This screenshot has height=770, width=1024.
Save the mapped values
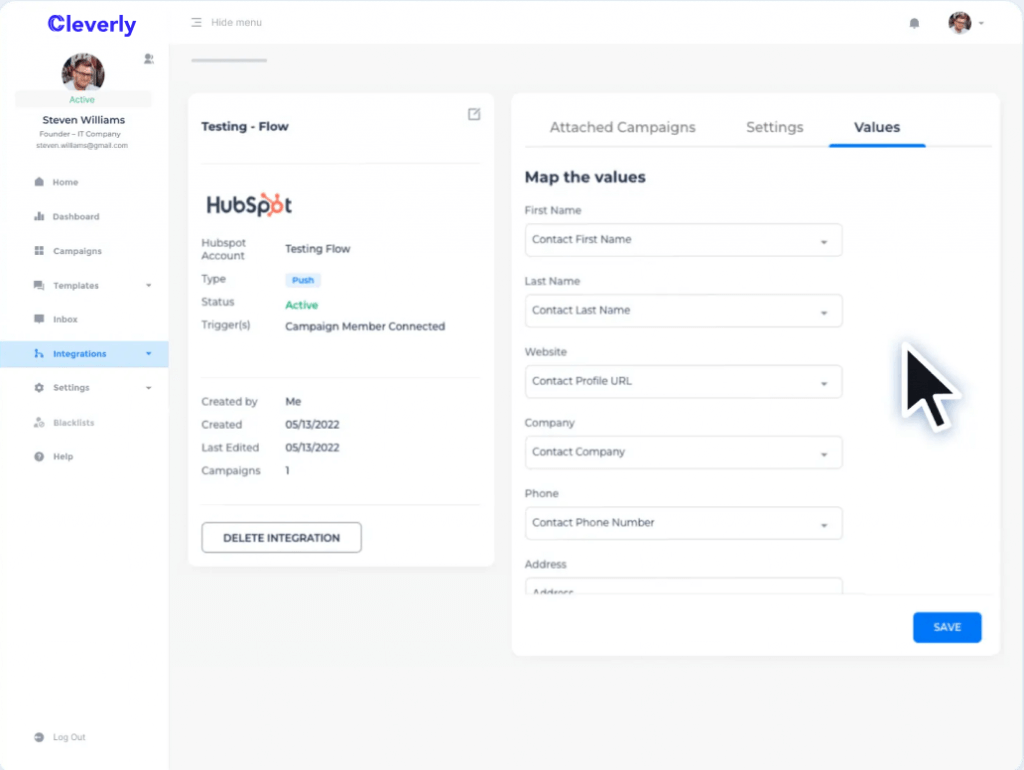946,627
